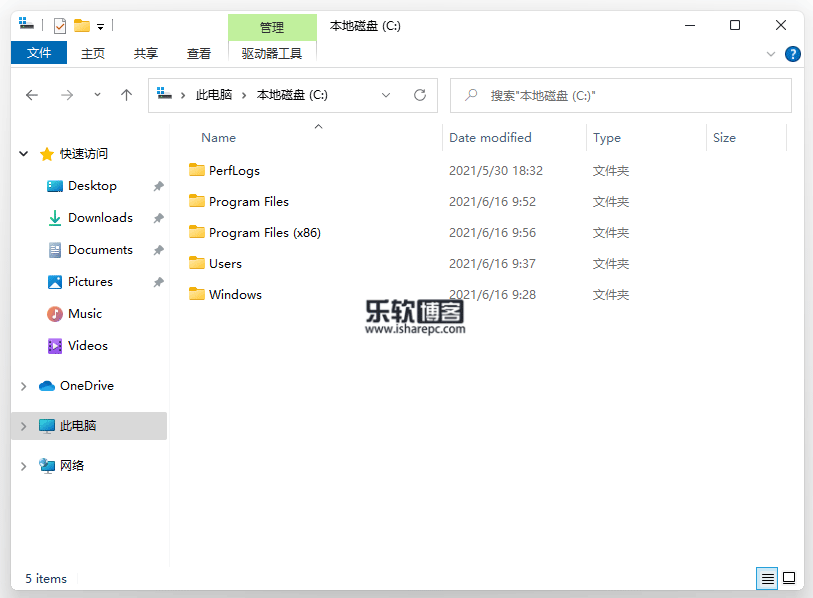The height and width of the screenshot is (598, 813).
Task: Unpin Pictures from Quick Access
Action: [x=158, y=281]
